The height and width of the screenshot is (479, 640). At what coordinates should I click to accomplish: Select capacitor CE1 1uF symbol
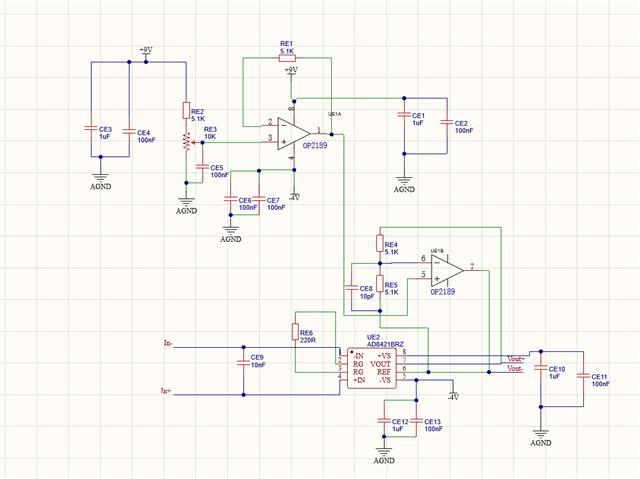[404, 115]
